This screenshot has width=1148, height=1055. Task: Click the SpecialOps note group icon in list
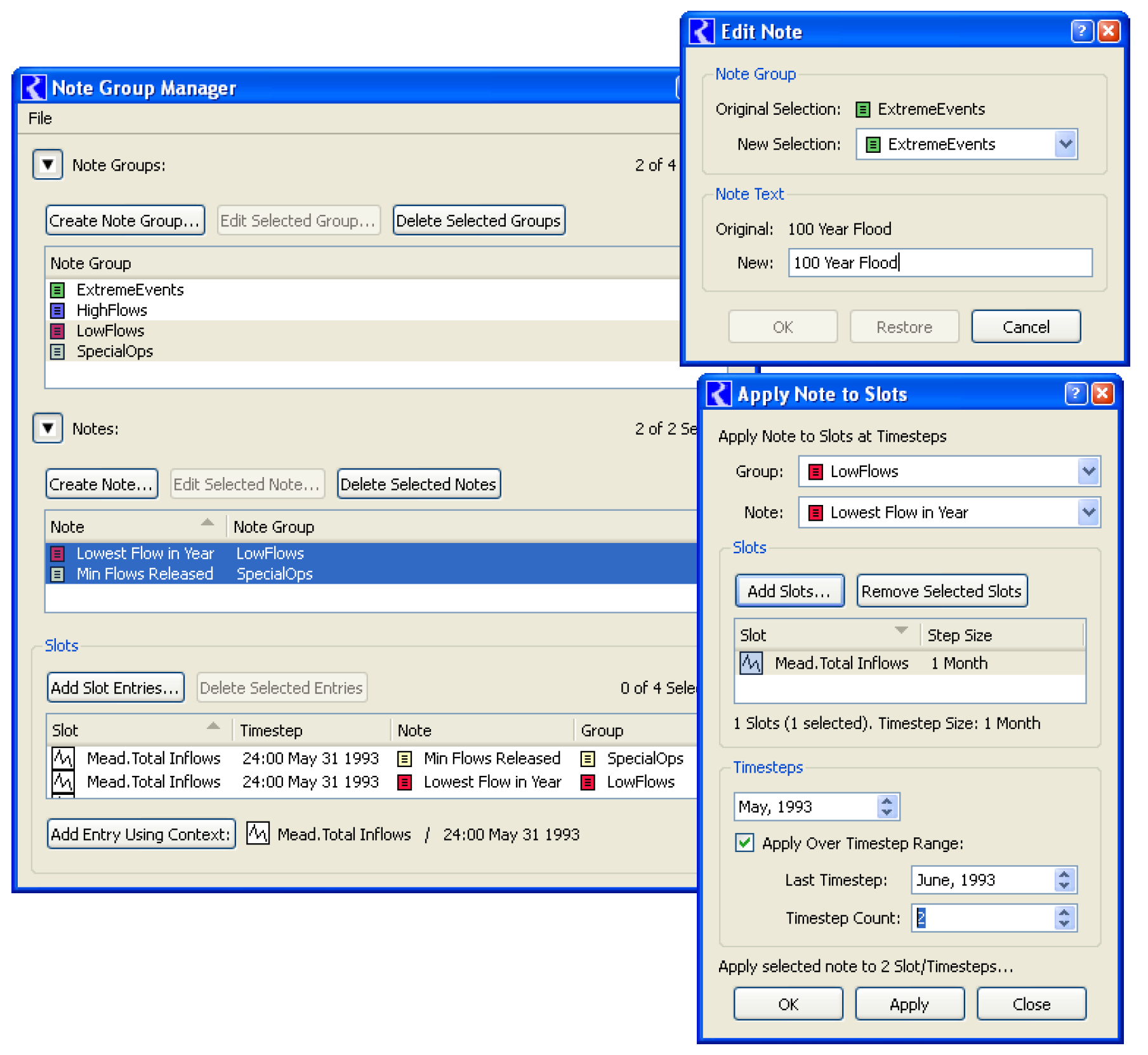[x=58, y=351]
